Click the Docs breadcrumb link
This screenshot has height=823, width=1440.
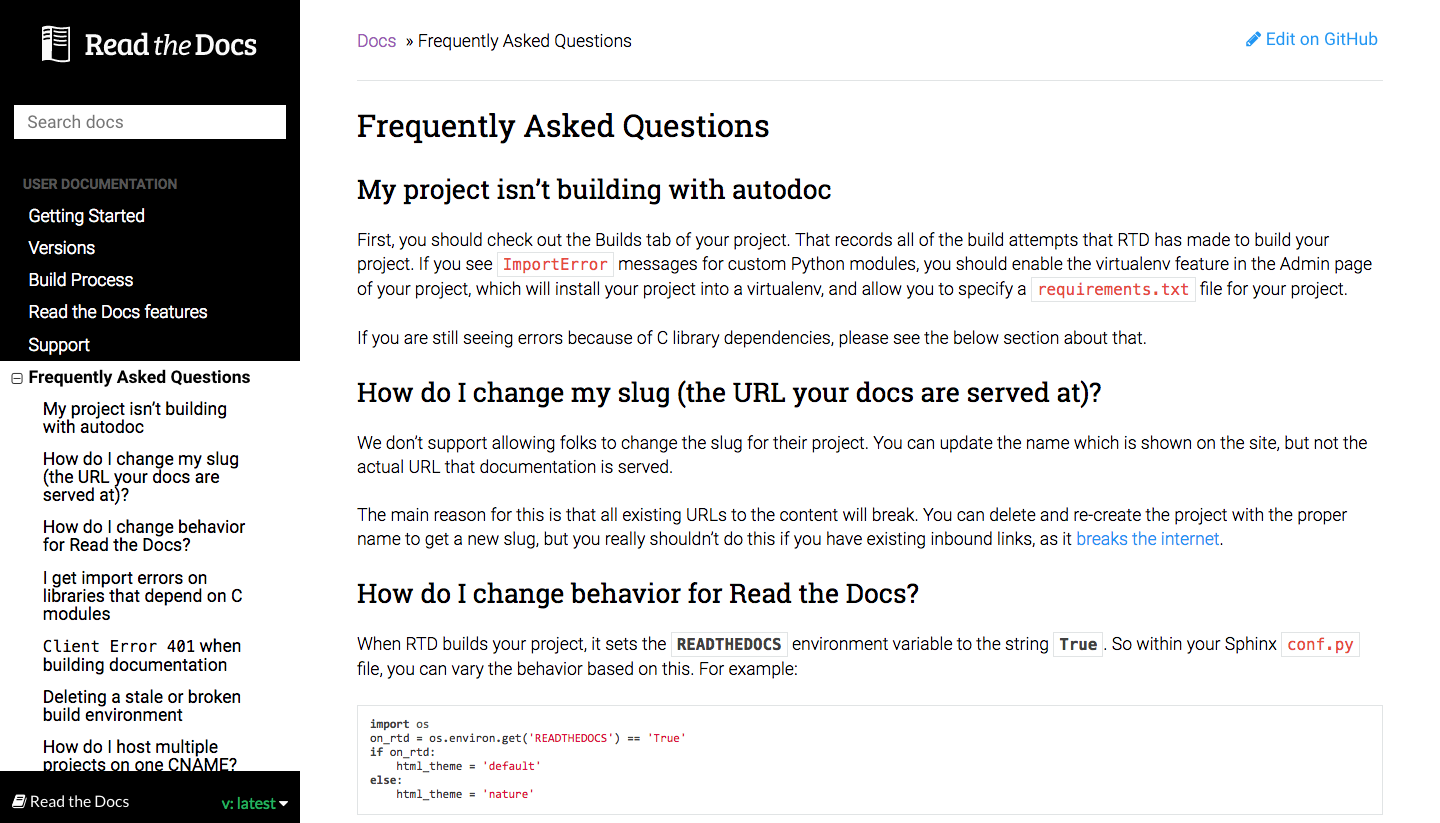377,41
